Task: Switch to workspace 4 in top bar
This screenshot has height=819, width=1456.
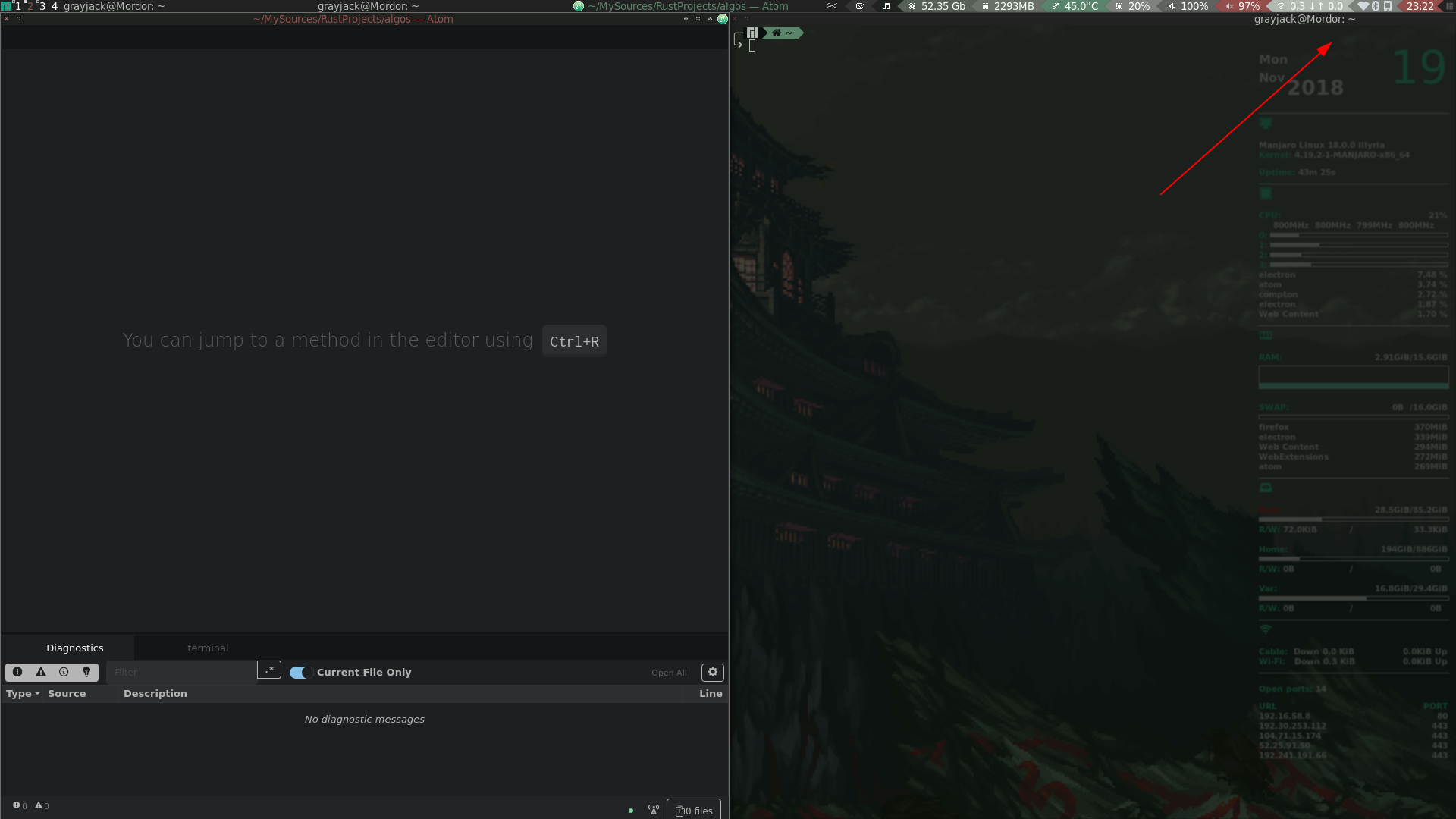Action: click(55, 6)
